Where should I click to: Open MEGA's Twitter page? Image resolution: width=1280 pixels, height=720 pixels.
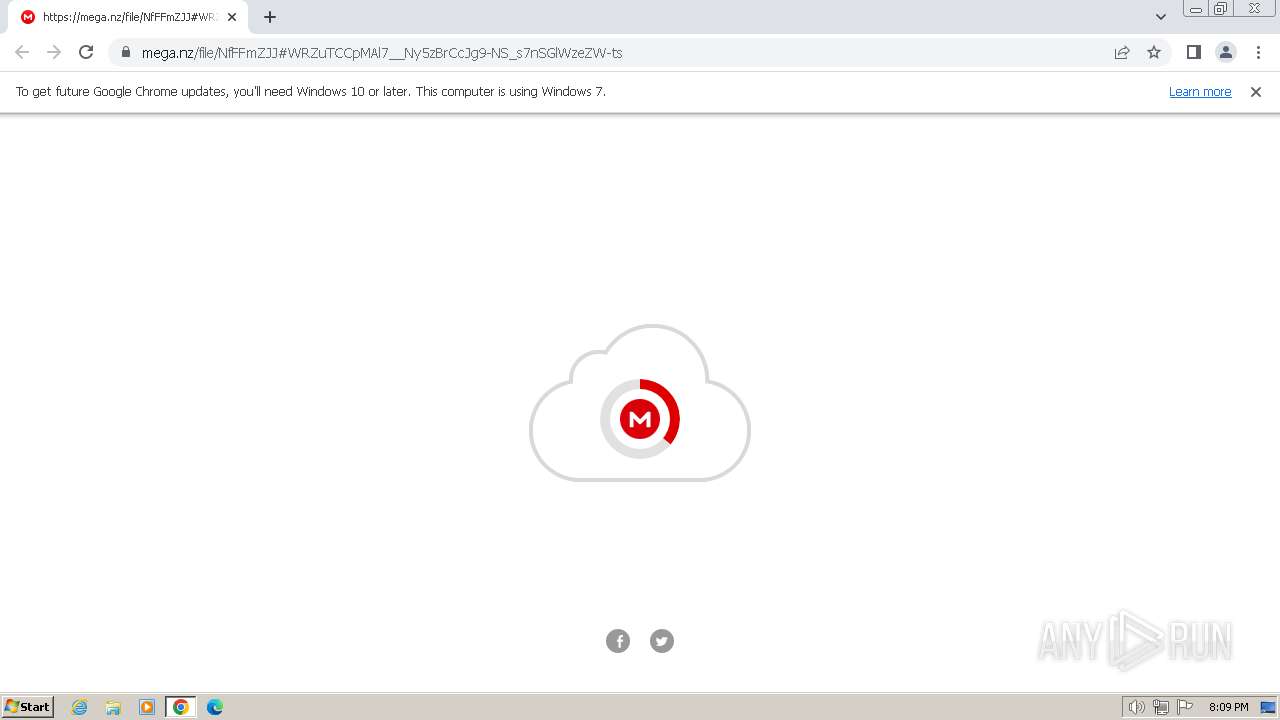click(662, 641)
